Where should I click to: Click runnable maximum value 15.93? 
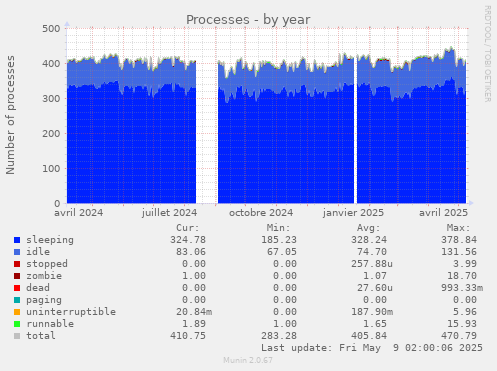[x=462, y=324]
